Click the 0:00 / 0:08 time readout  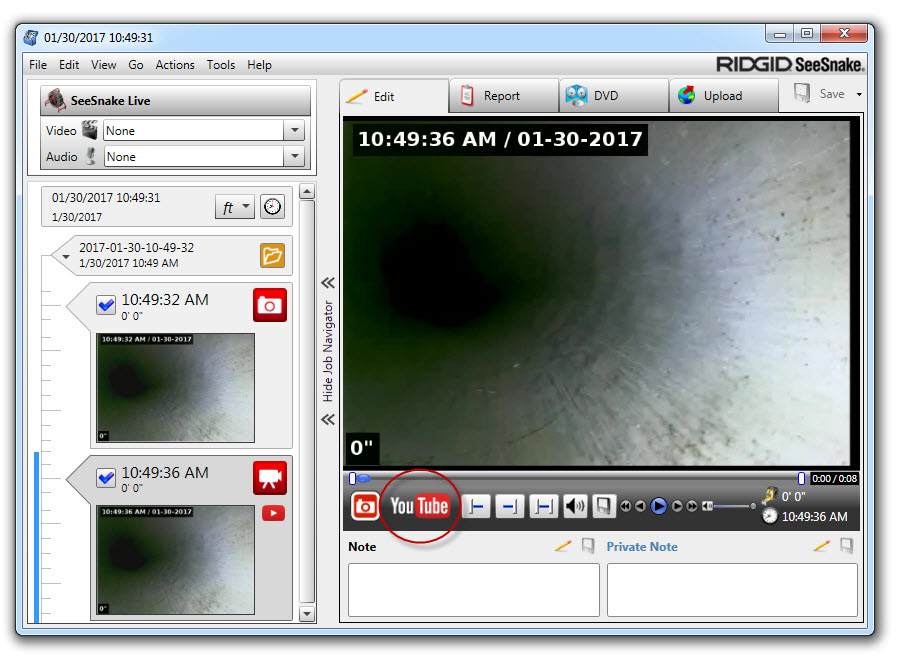[835, 478]
